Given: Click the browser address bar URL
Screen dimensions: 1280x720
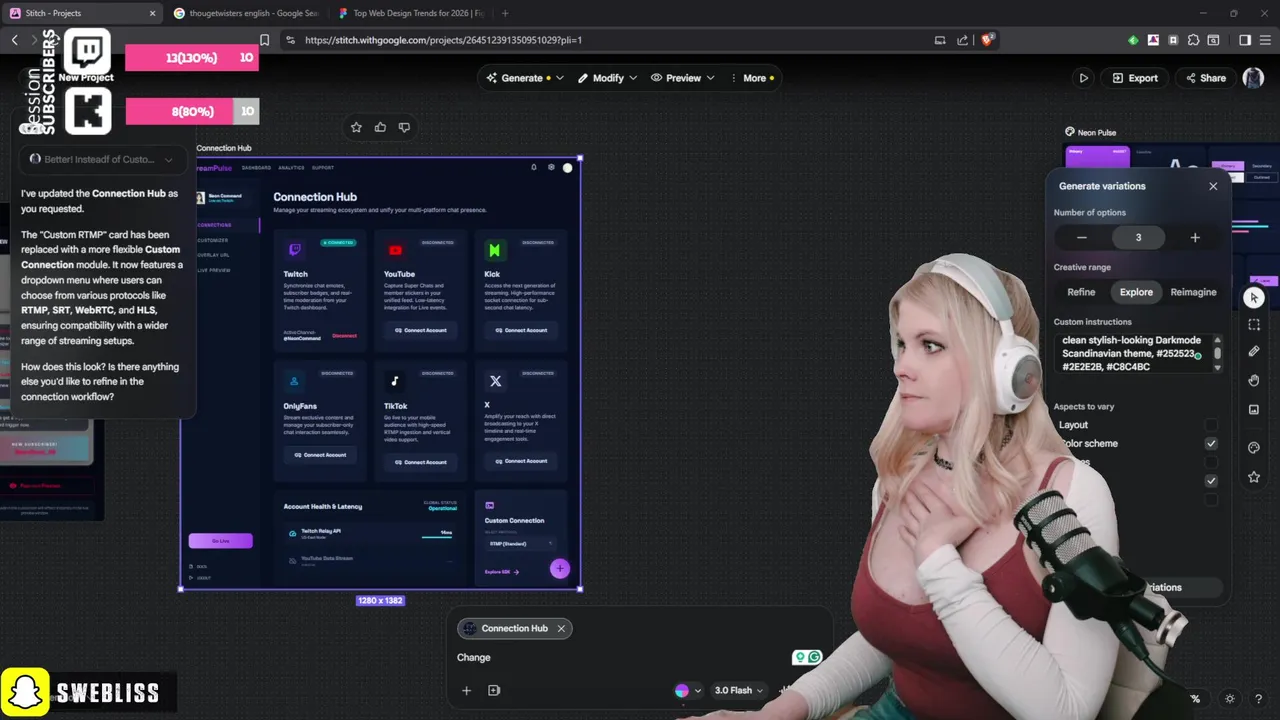Looking at the screenshot, I should (443, 40).
